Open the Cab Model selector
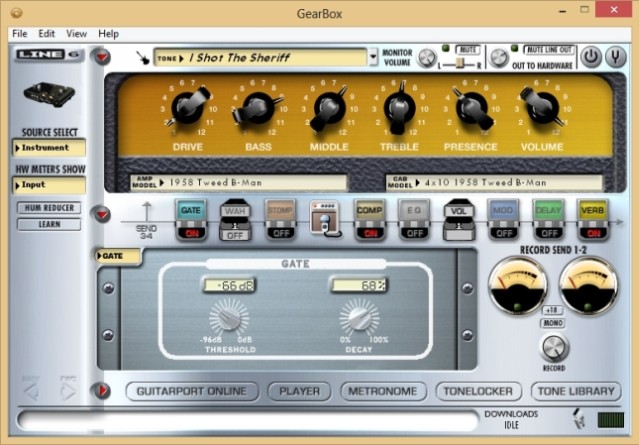This screenshot has height=445, width=639. pos(494,183)
